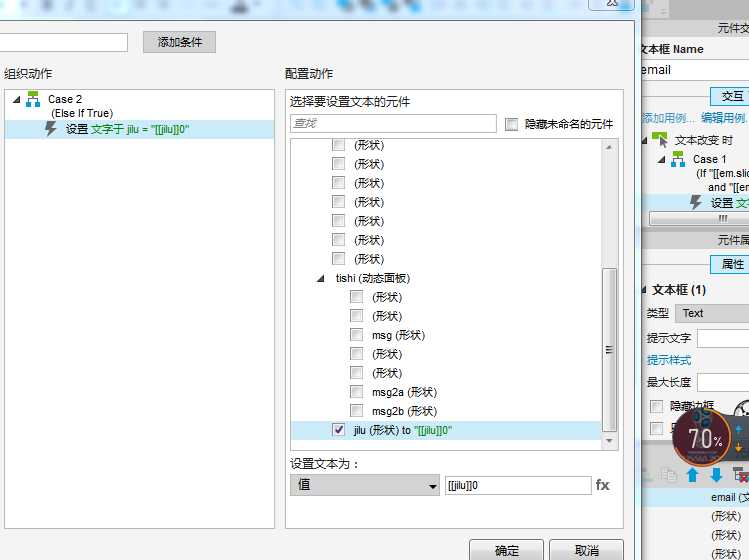
Task: Click the 查找 search field
Action: tap(393, 124)
